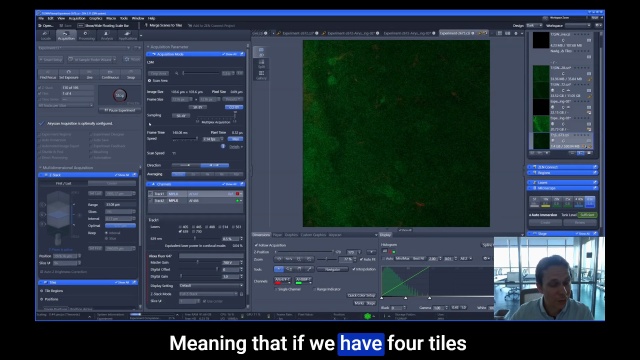Toggle Track1 checkbox in Channels list
Image resolution: width=640 pixels, height=360 pixels.
[151, 194]
